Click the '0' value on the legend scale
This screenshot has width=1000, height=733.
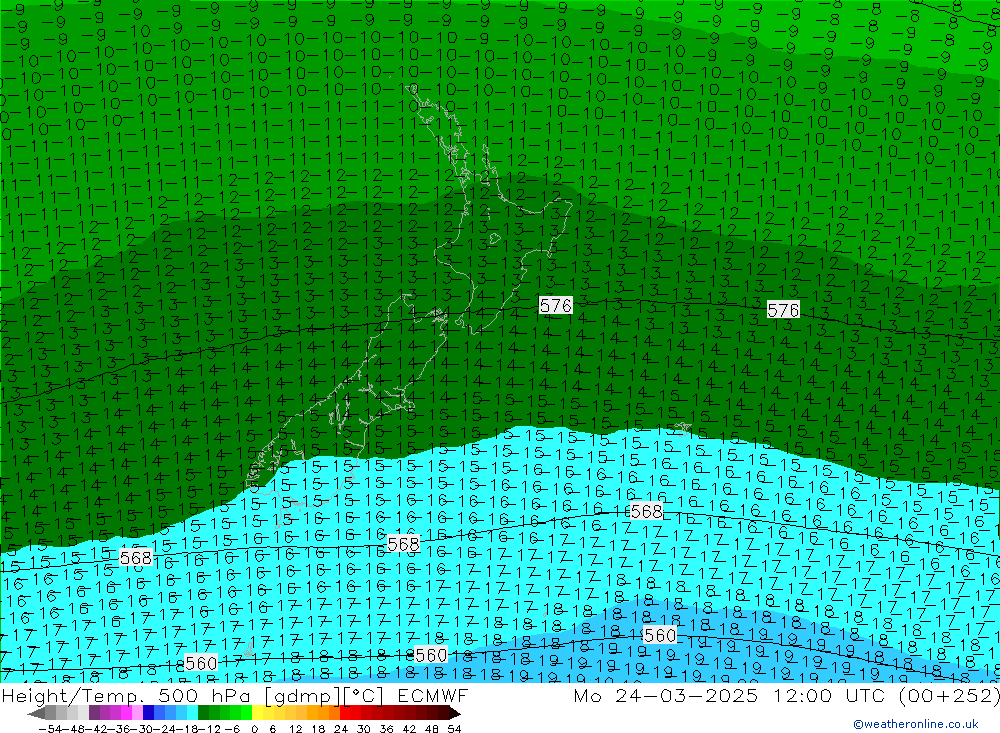click(x=254, y=729)
